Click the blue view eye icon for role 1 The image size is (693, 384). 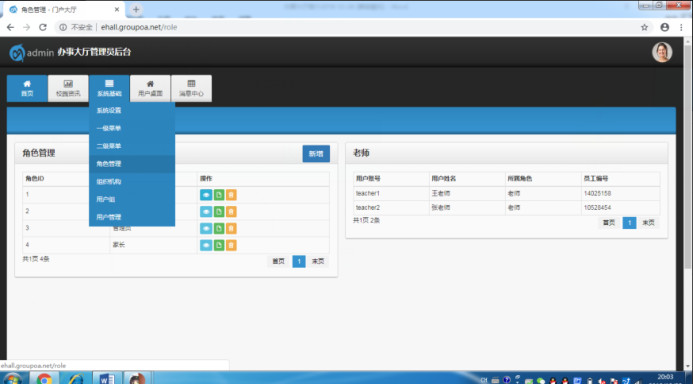pos(206,195)
